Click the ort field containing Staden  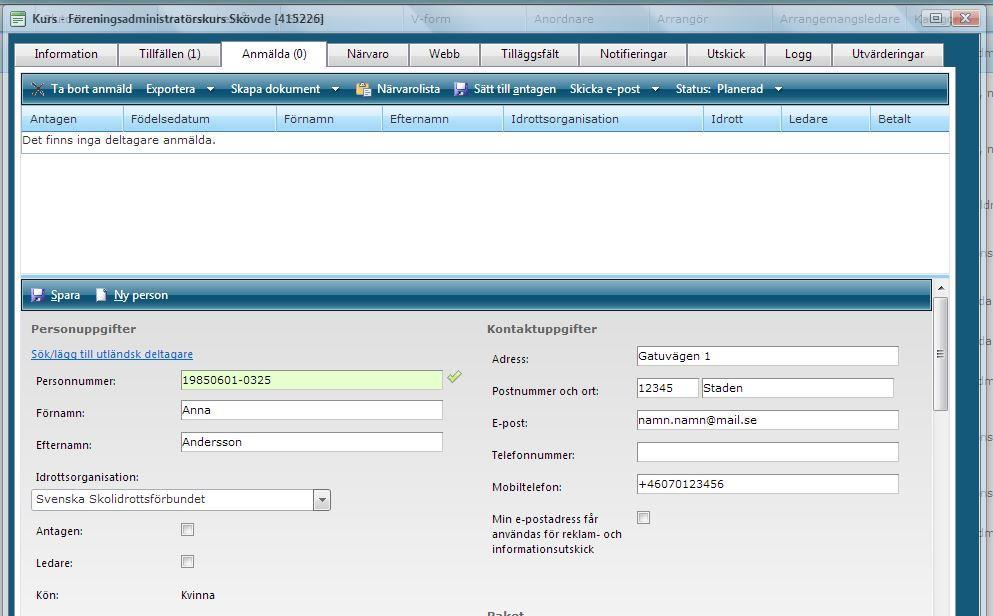[798, 388]
